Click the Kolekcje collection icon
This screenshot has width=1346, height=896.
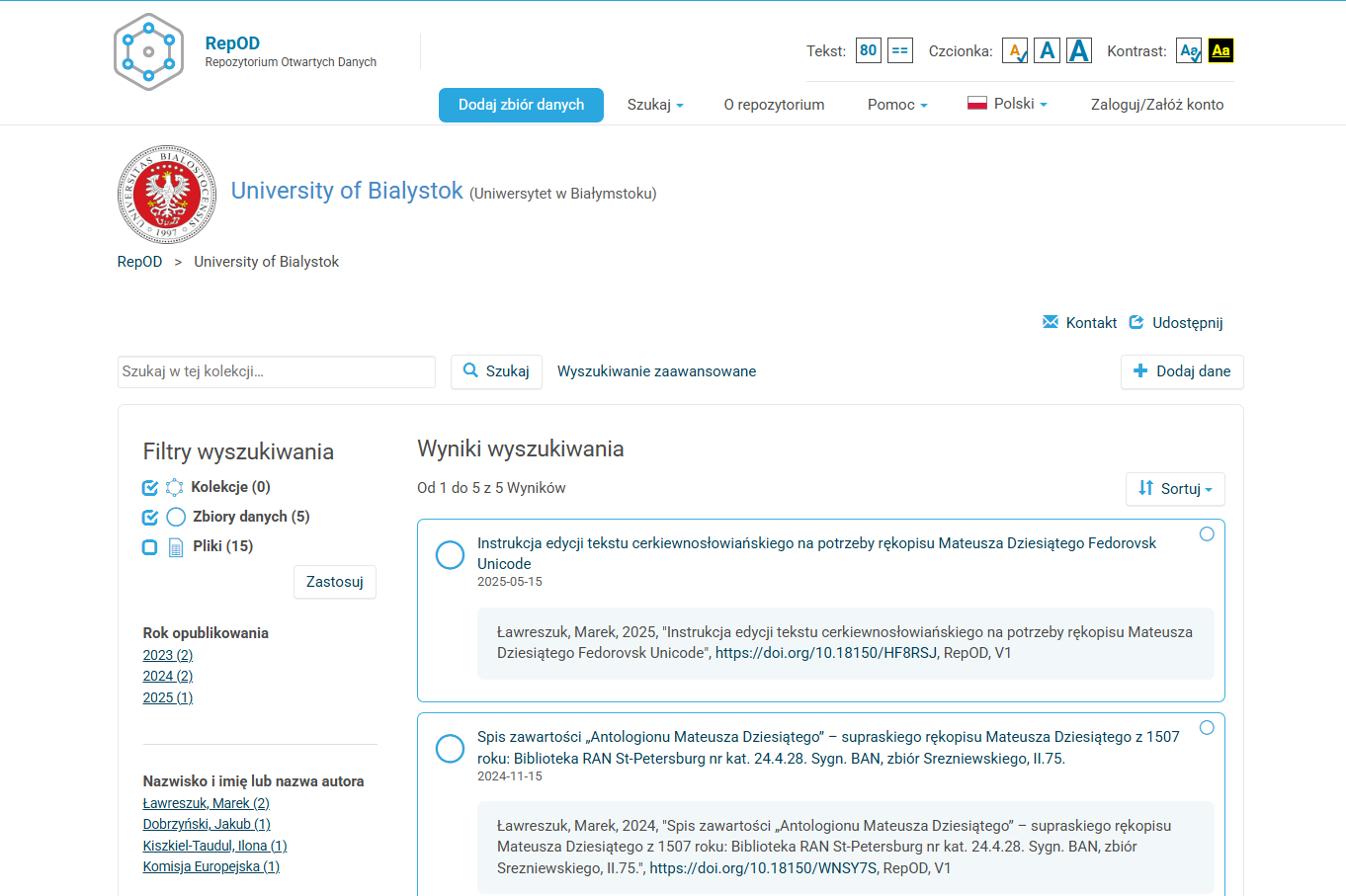coord(175,487)
